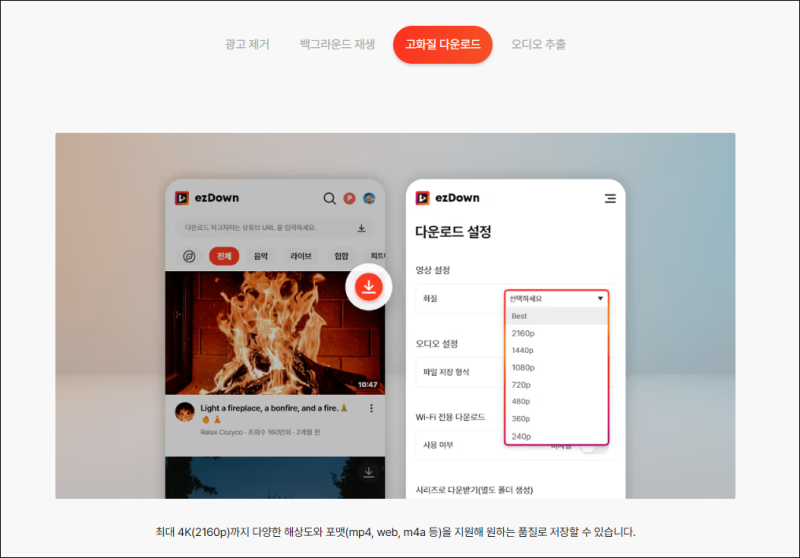Choose 360p quality option
Screen dimensions: 800x558
tap(556, 419)
